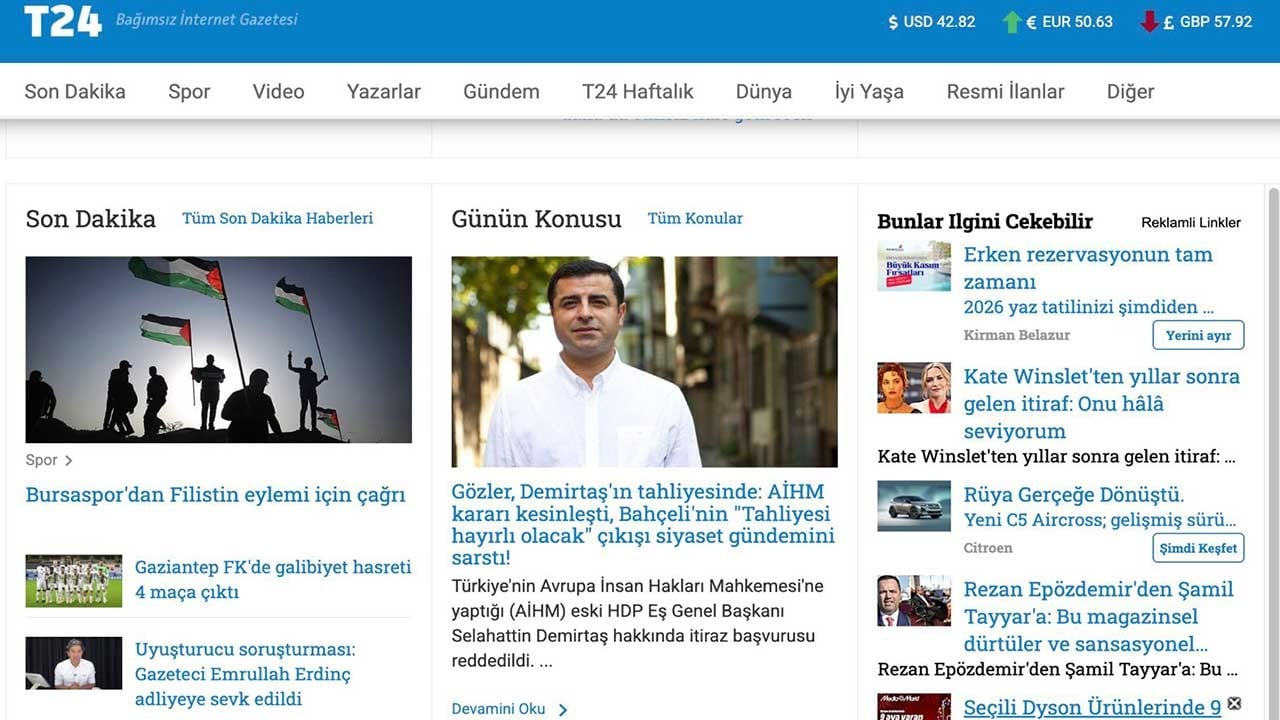The image size is (1280, 720).
Task: Click the arrow next to Devamini Oku
Action: tap(563, 709)
